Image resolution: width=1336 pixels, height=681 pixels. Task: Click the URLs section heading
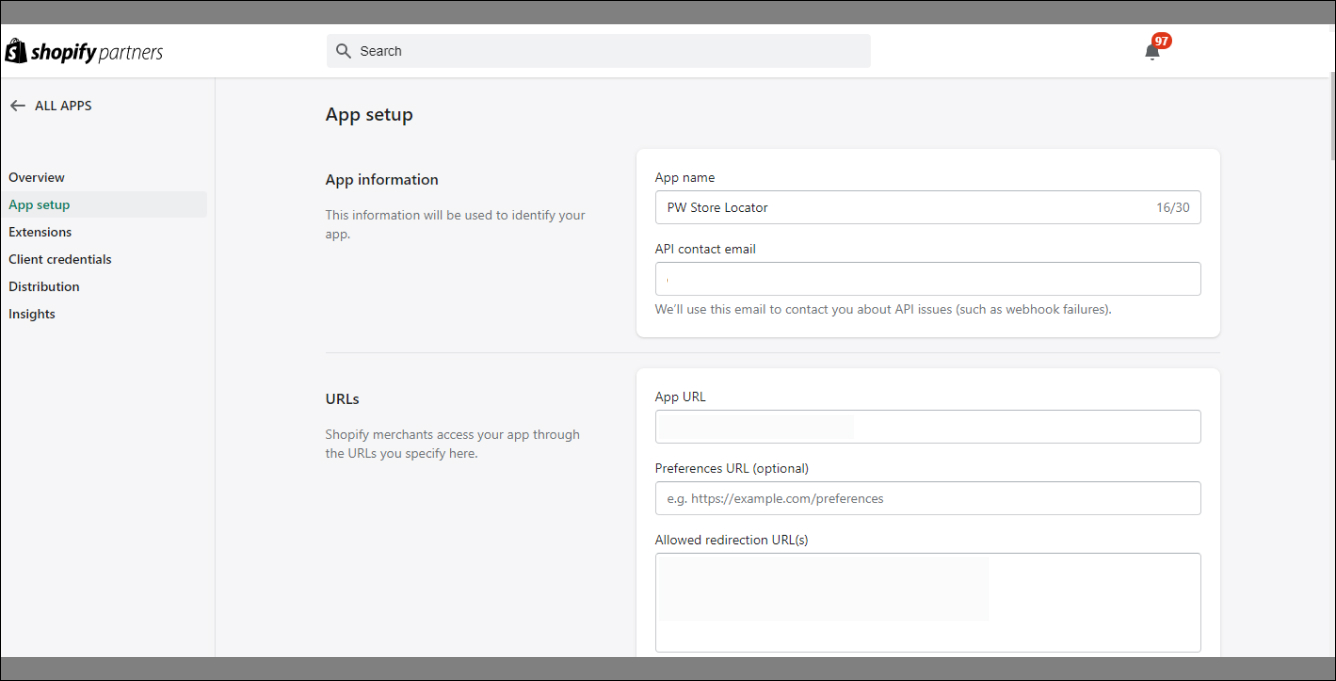tap(342, 399)
